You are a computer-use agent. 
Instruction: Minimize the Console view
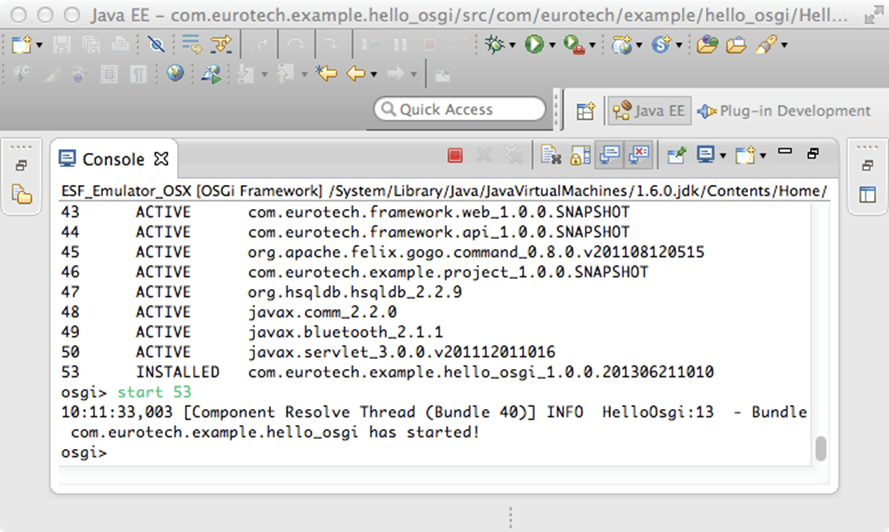(x=785, y=151)
